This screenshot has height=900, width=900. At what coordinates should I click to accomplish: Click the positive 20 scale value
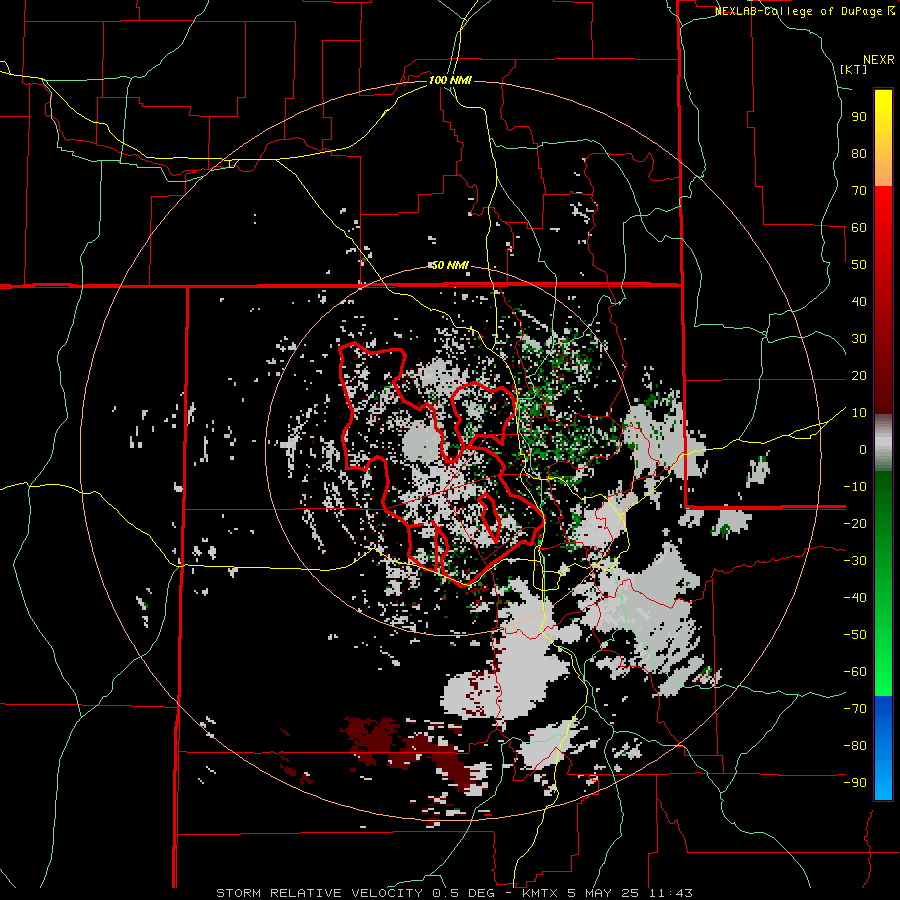click(x=859, y=376)
